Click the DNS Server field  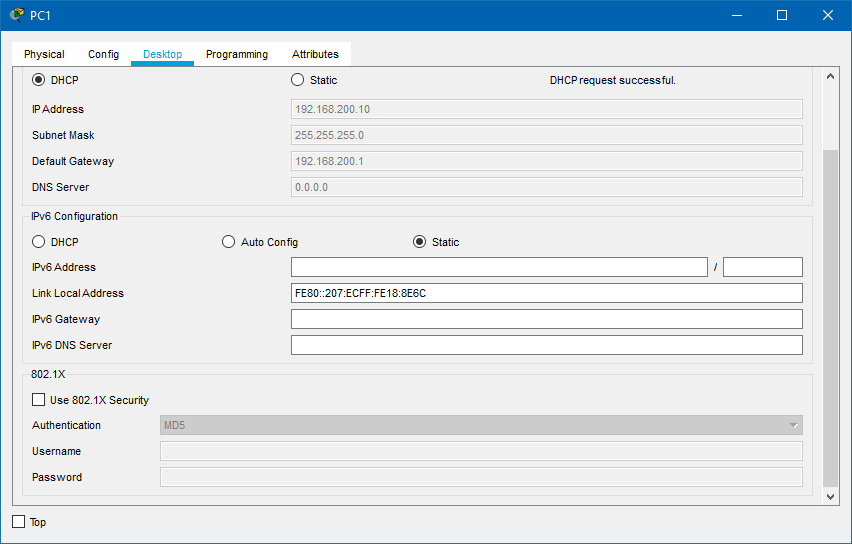547,187
